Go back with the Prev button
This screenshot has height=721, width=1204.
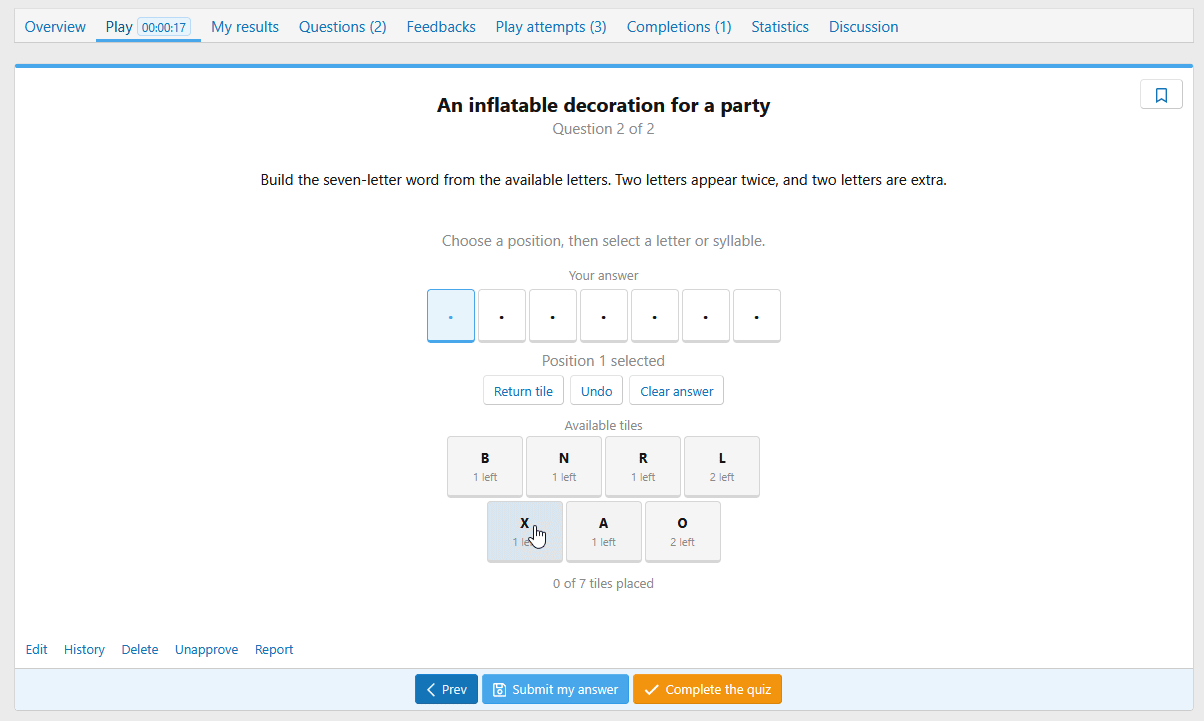(x=446, y=689)
